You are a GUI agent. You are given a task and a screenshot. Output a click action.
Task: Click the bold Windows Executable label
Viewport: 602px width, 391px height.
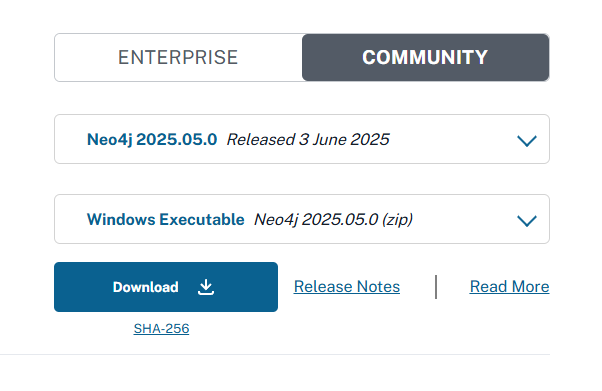(165, 220)
